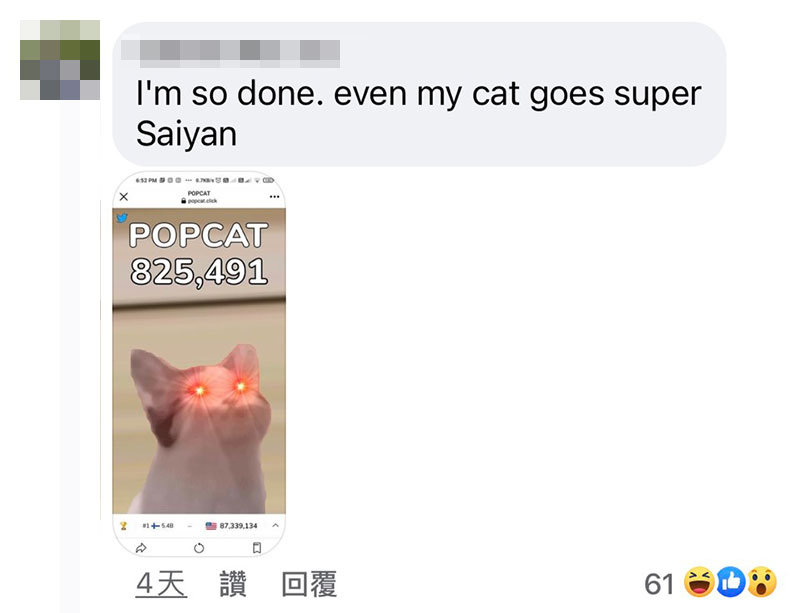
Task: Click the bookmark icon in bottom bar
Action: click(x=257, y=548)
